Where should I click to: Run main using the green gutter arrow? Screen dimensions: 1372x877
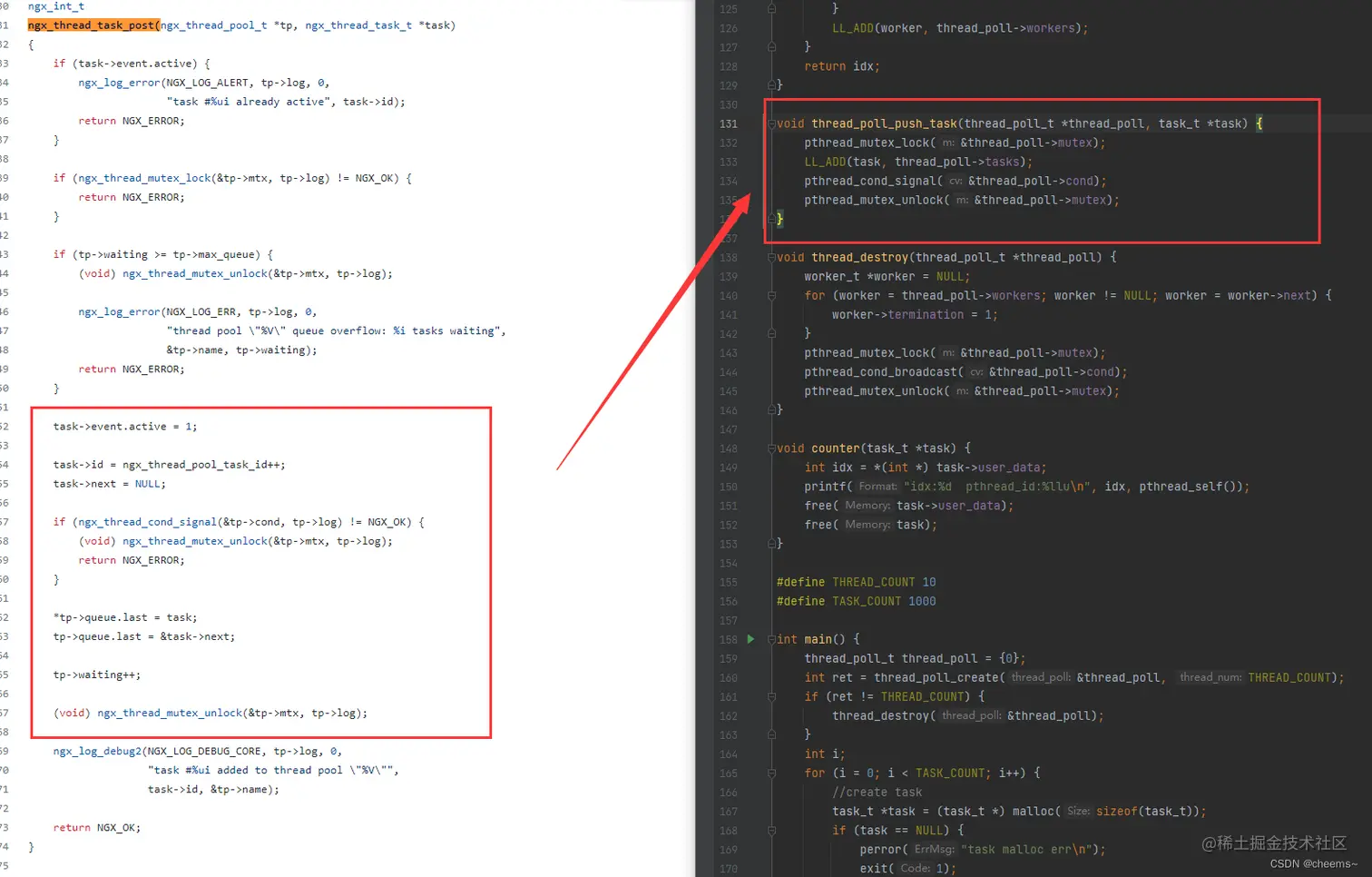point(750,639)
